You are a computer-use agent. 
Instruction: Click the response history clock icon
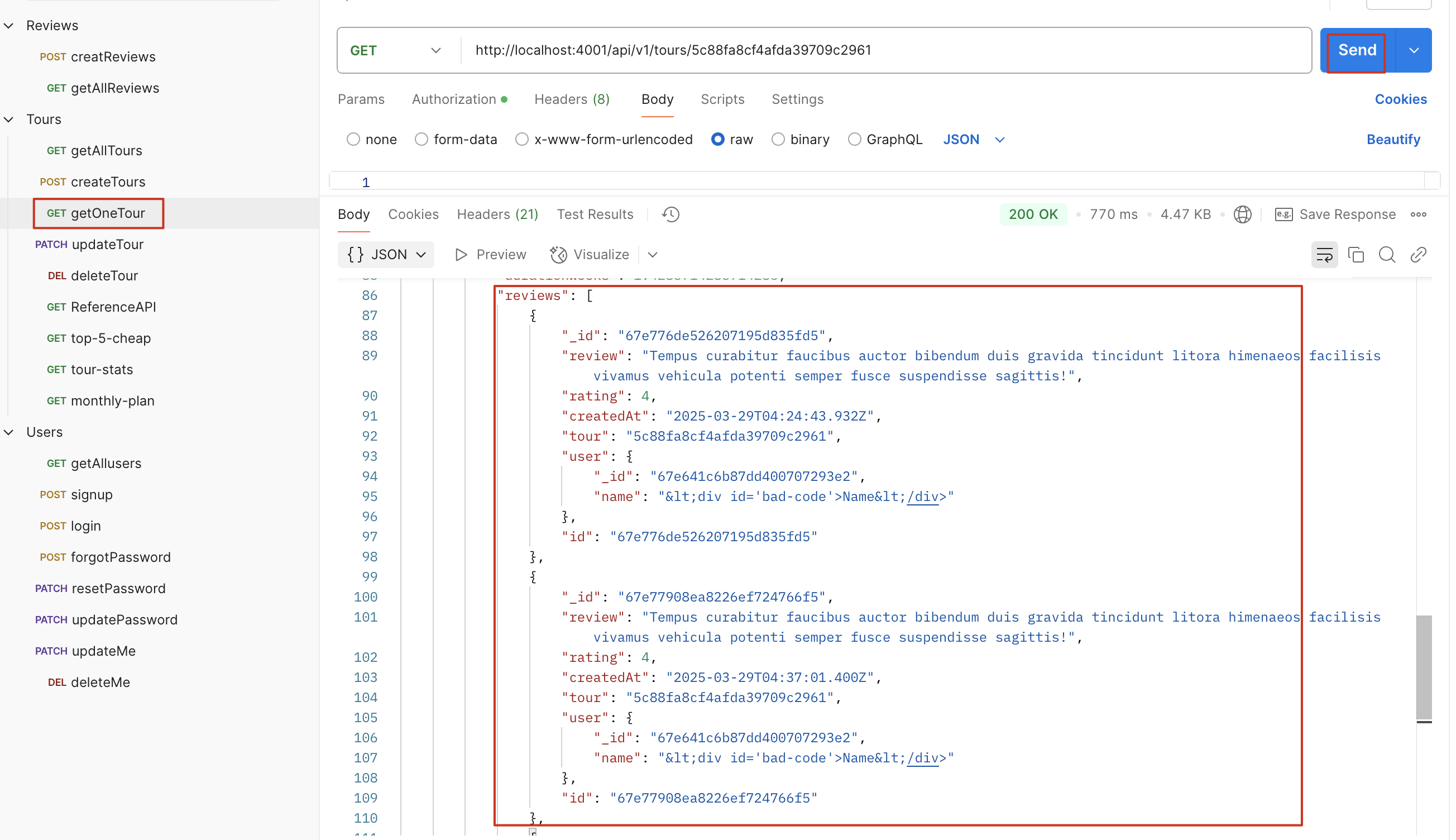click(670, 214)
